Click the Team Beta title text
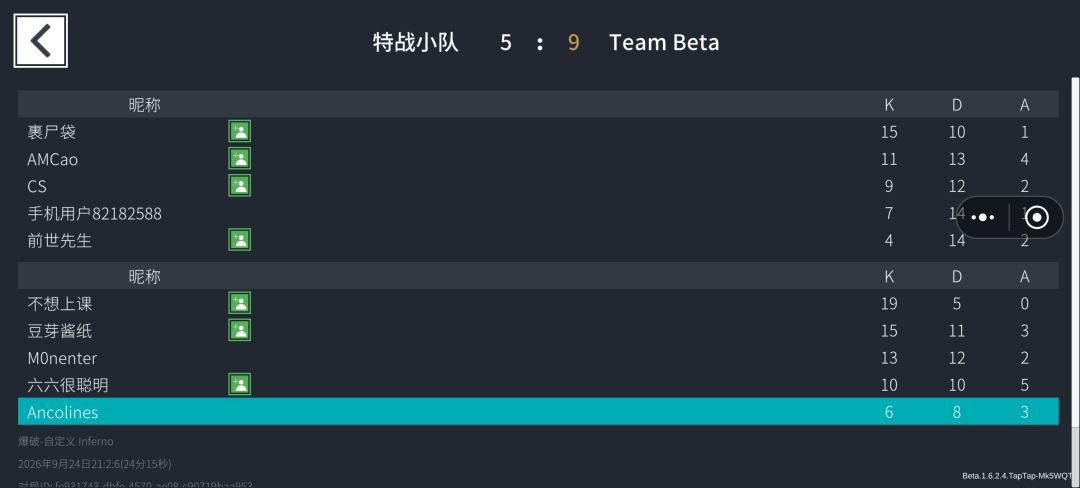The width and height of the screenshot is (1080, 488). (x=664, y=42)
